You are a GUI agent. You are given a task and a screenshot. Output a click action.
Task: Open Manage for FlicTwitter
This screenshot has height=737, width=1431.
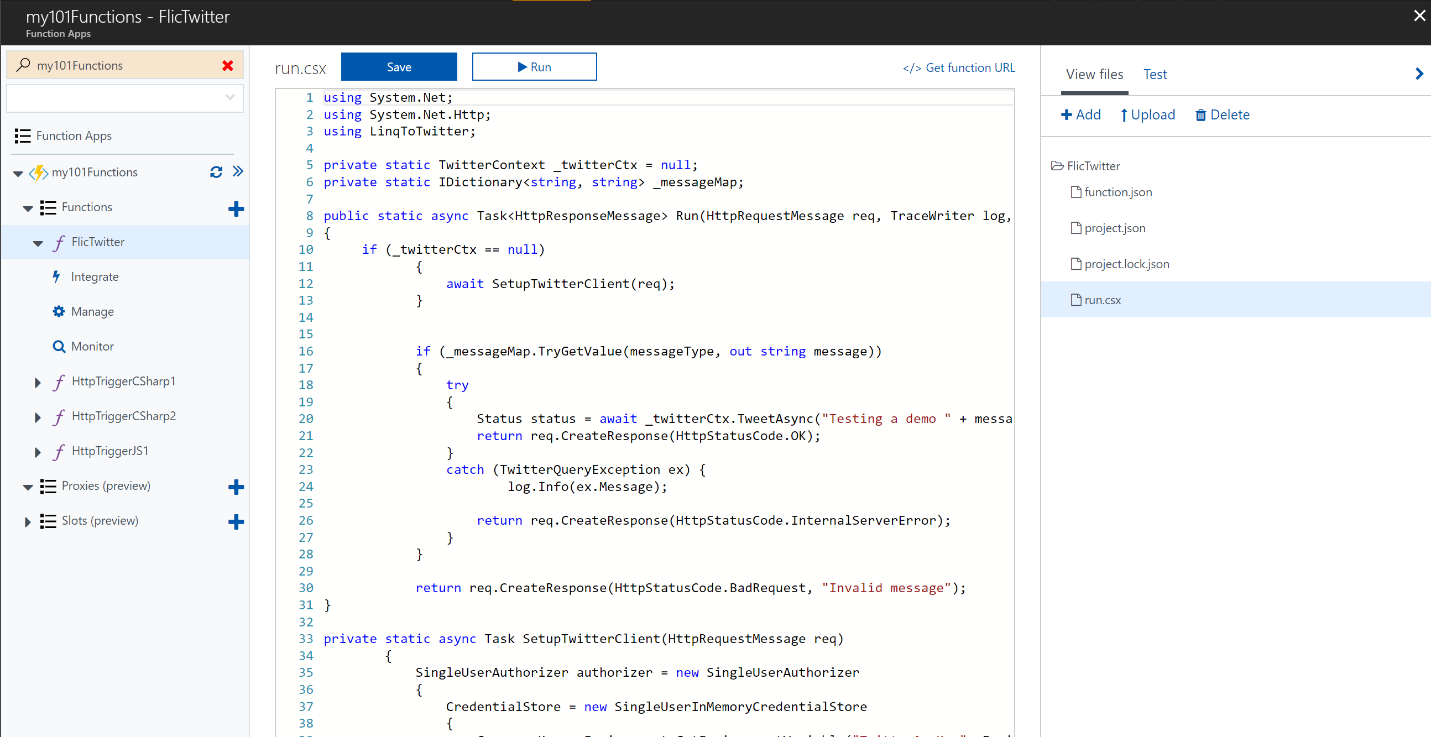coord(92,312)
